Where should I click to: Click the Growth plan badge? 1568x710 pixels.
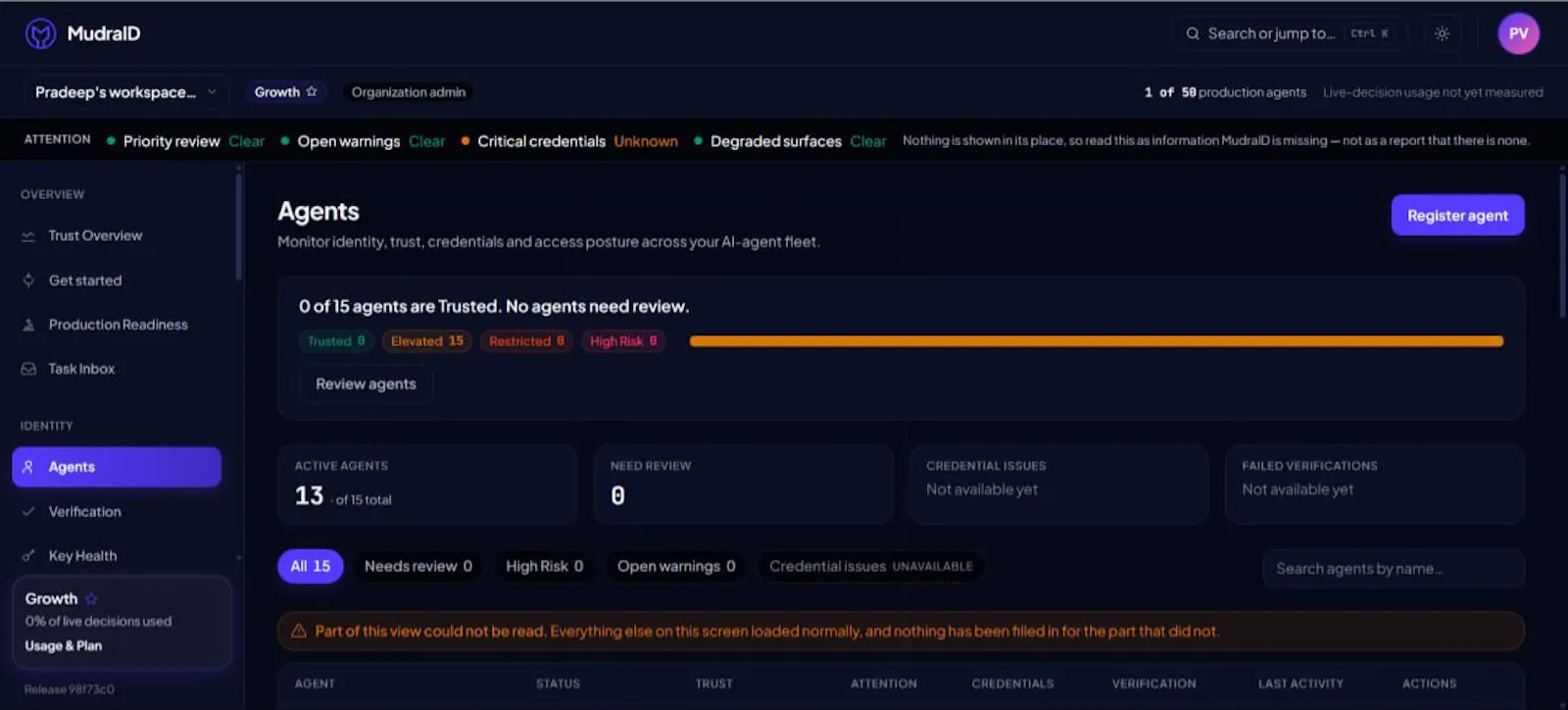coord(285,92)
